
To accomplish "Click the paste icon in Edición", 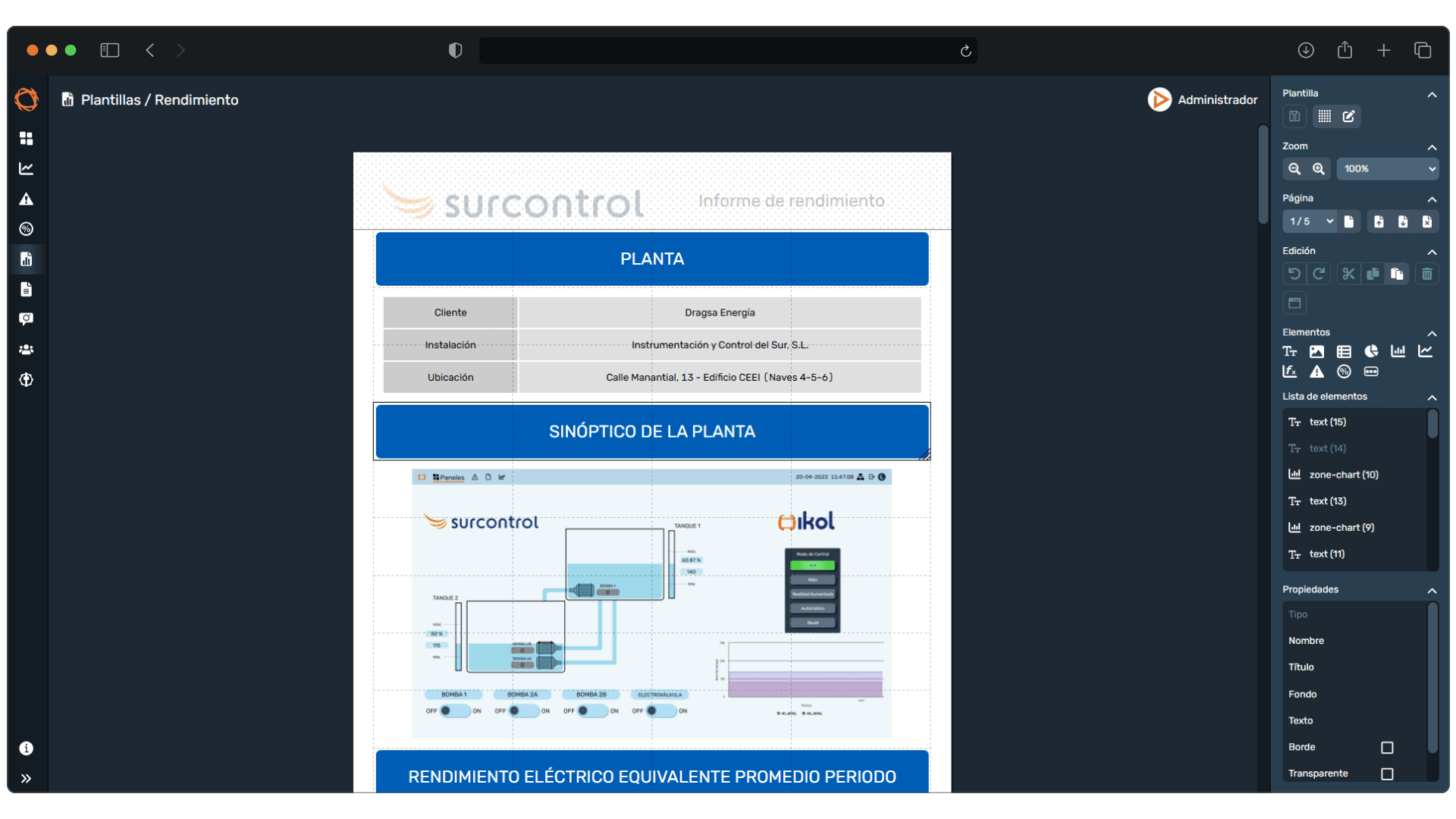I will click(x=1397, y=274).
